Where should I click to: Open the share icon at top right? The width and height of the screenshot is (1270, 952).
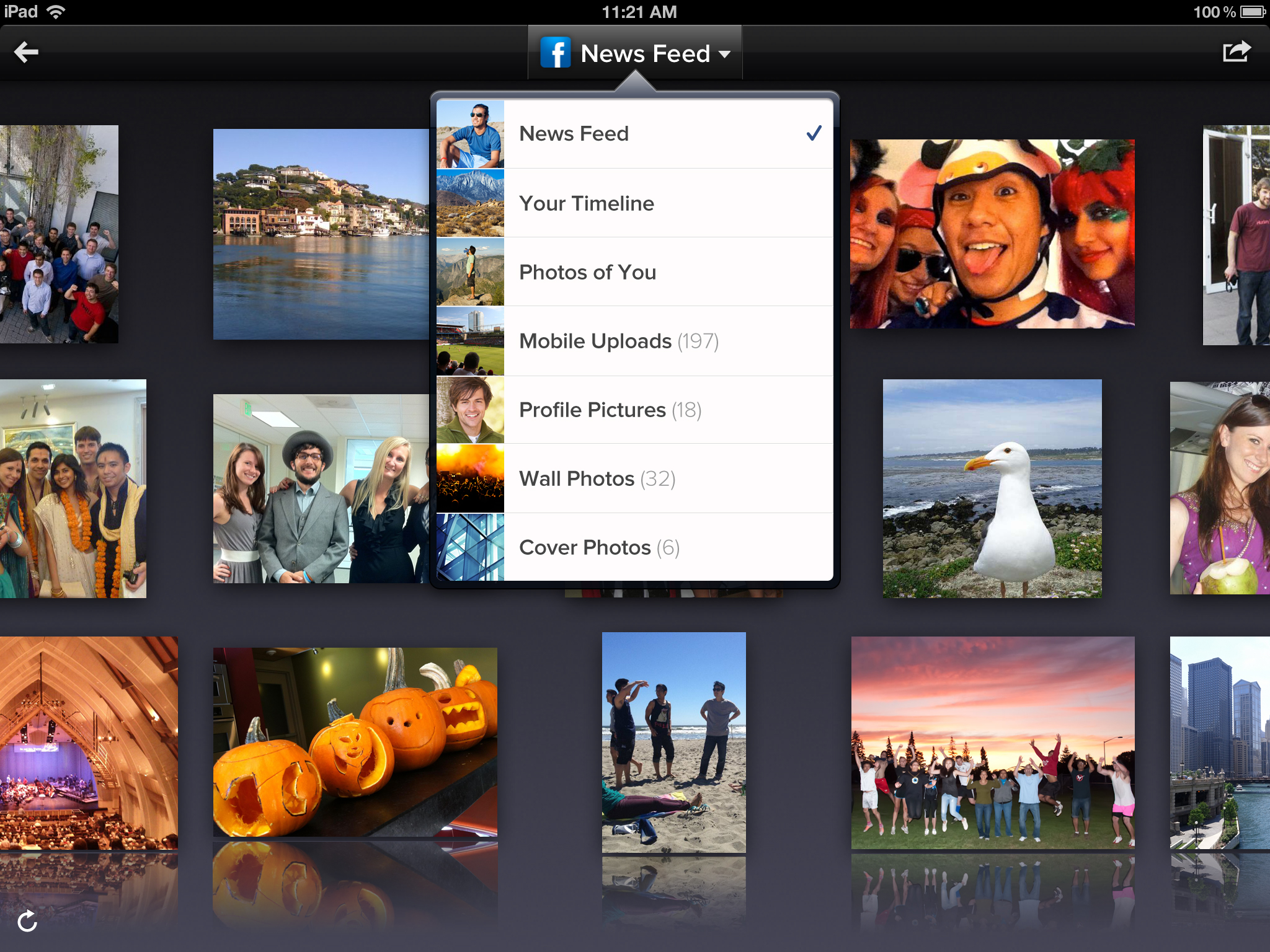point(1236,52)
